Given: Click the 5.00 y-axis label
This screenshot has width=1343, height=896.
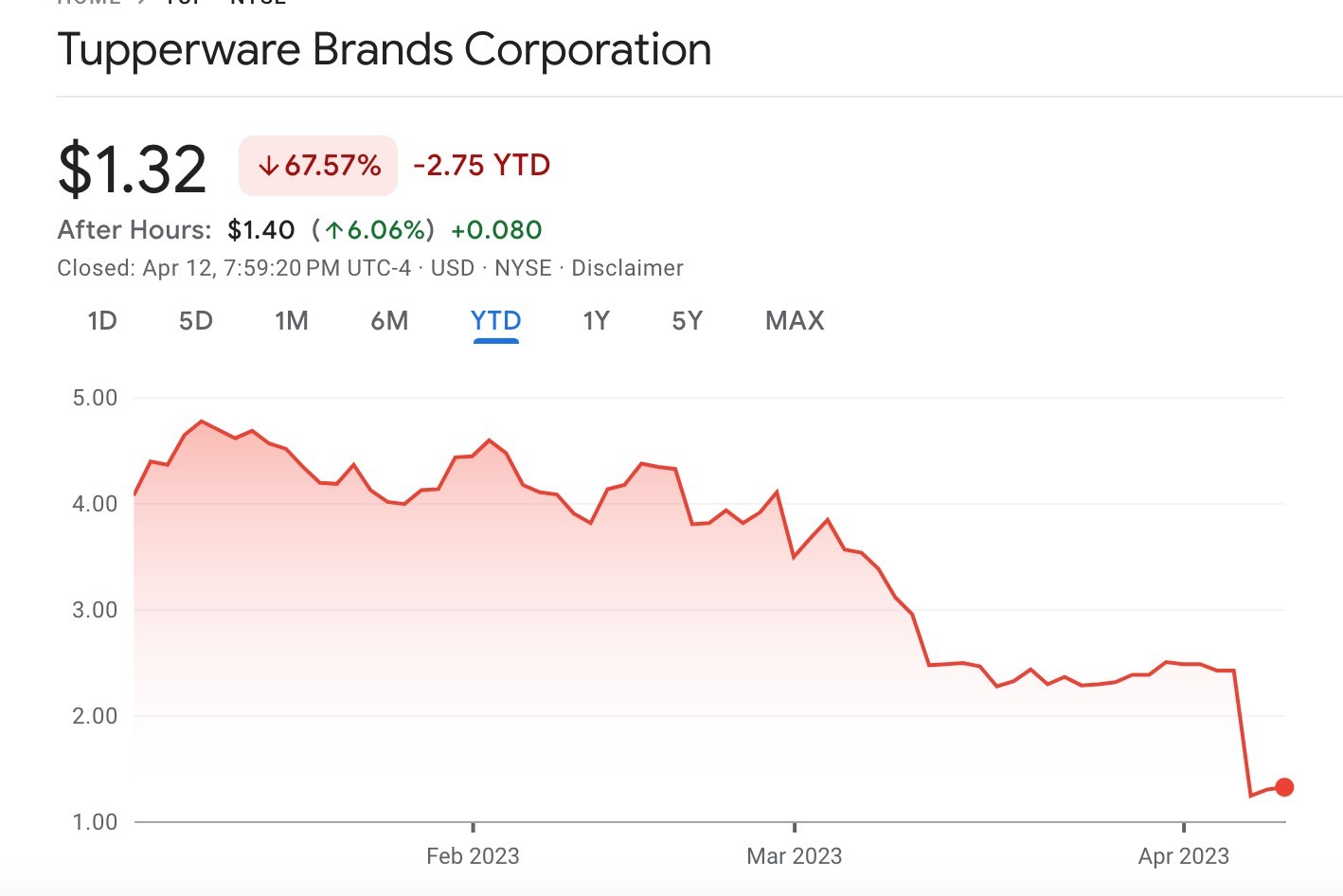Looking at the screenshot, I should pyautogui.click(x=95, y=398).
